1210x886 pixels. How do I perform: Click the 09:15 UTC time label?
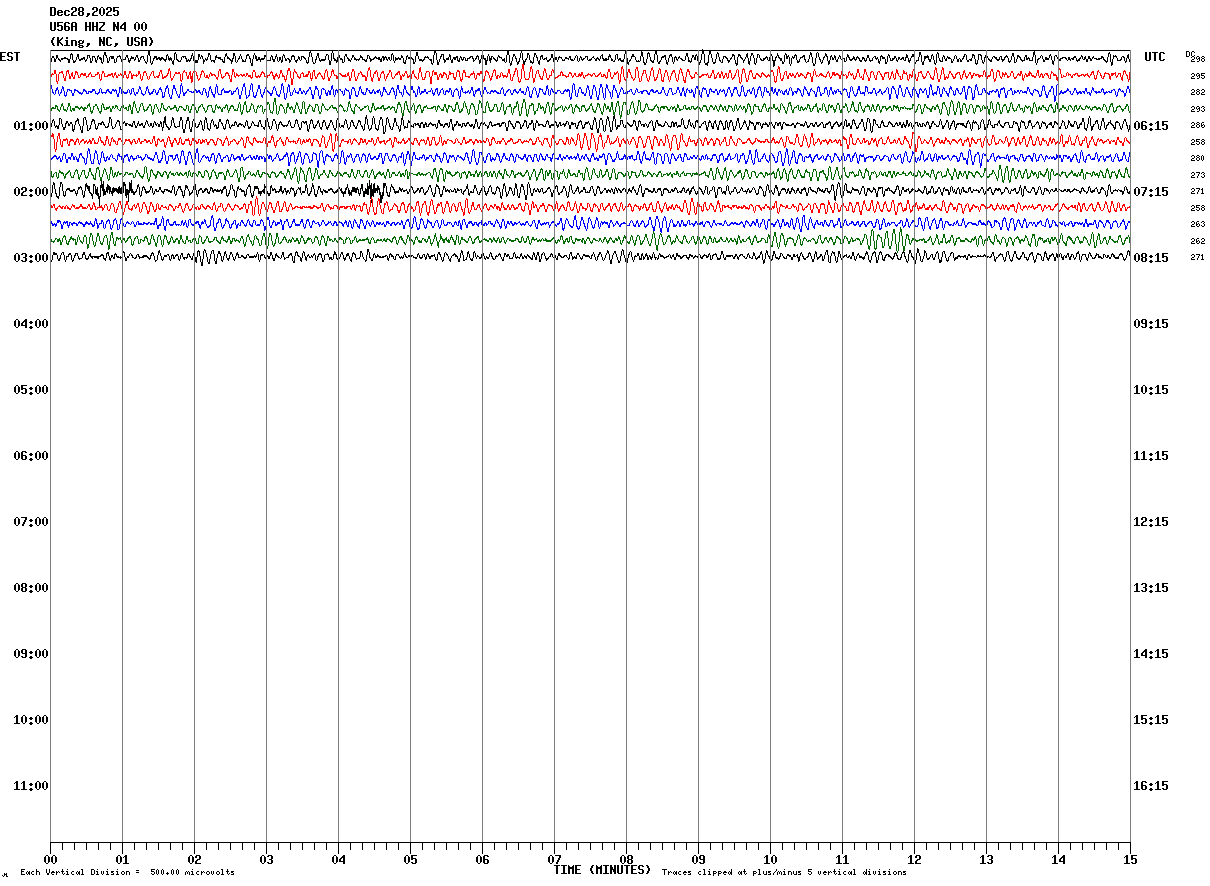1151,324
